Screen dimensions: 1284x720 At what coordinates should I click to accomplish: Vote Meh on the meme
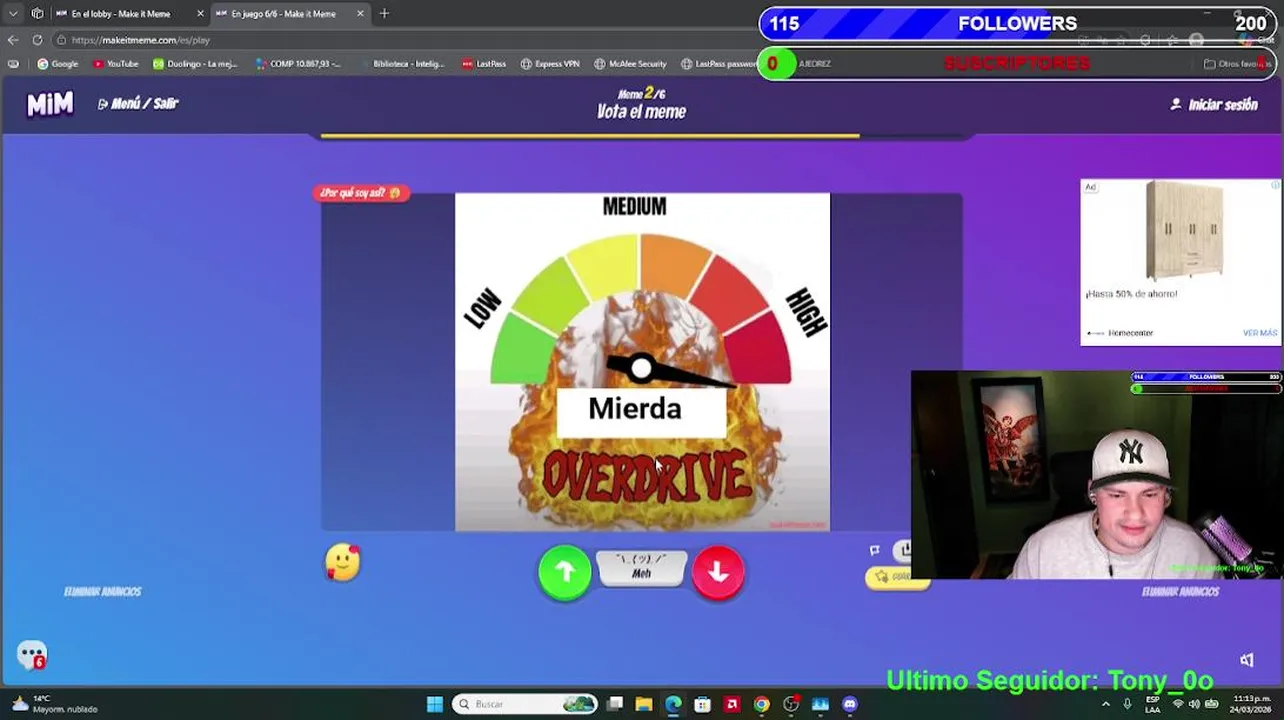pos(641,567)
